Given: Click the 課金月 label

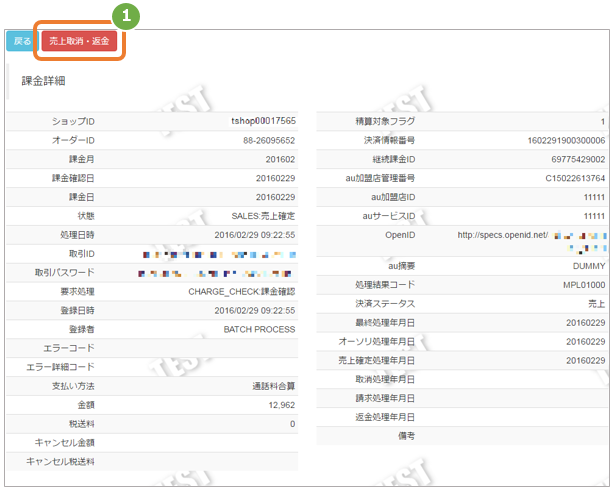Looking at the screenshot, I should (x=82, y=159).
